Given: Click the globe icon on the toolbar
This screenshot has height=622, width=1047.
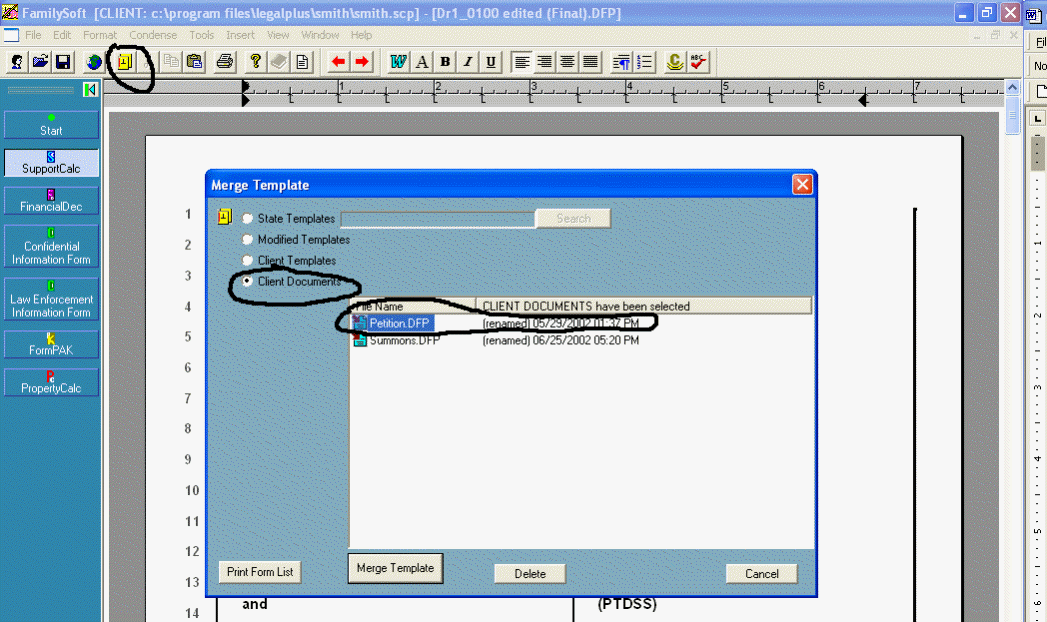Looking at the screenshot, I should 92,61.
